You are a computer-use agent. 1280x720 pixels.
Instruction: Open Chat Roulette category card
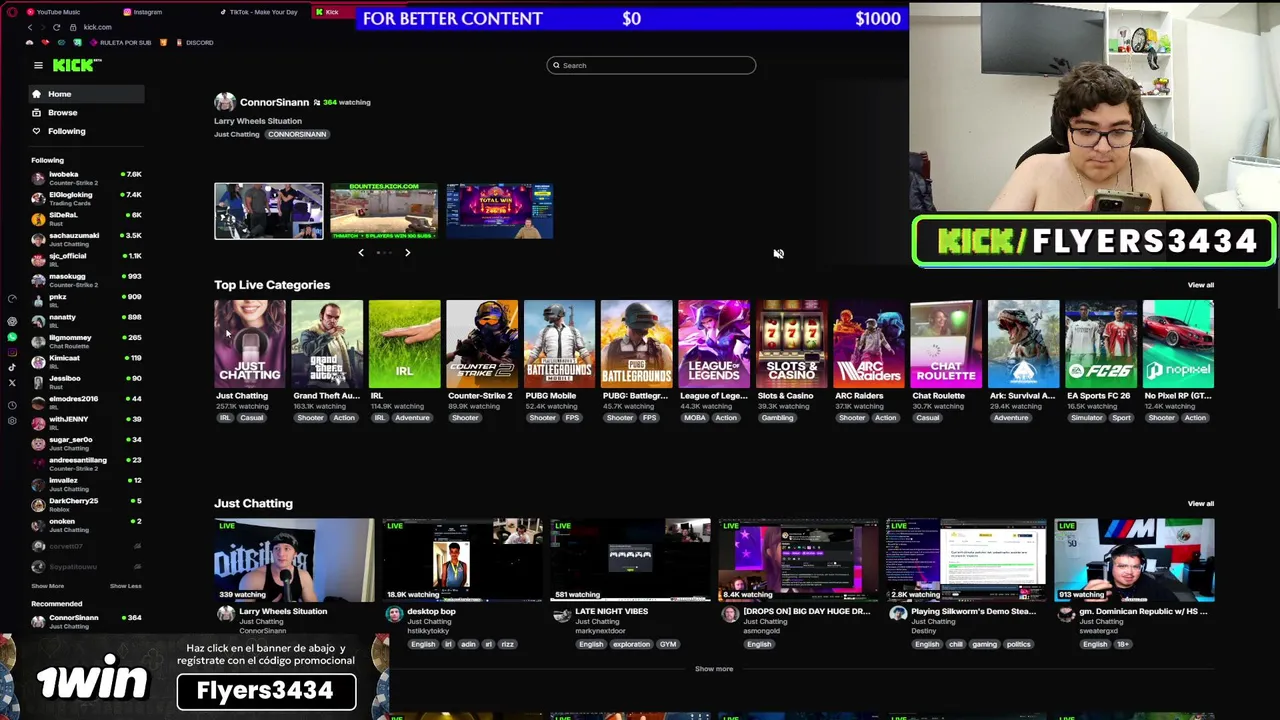click(x=946, y=343)
